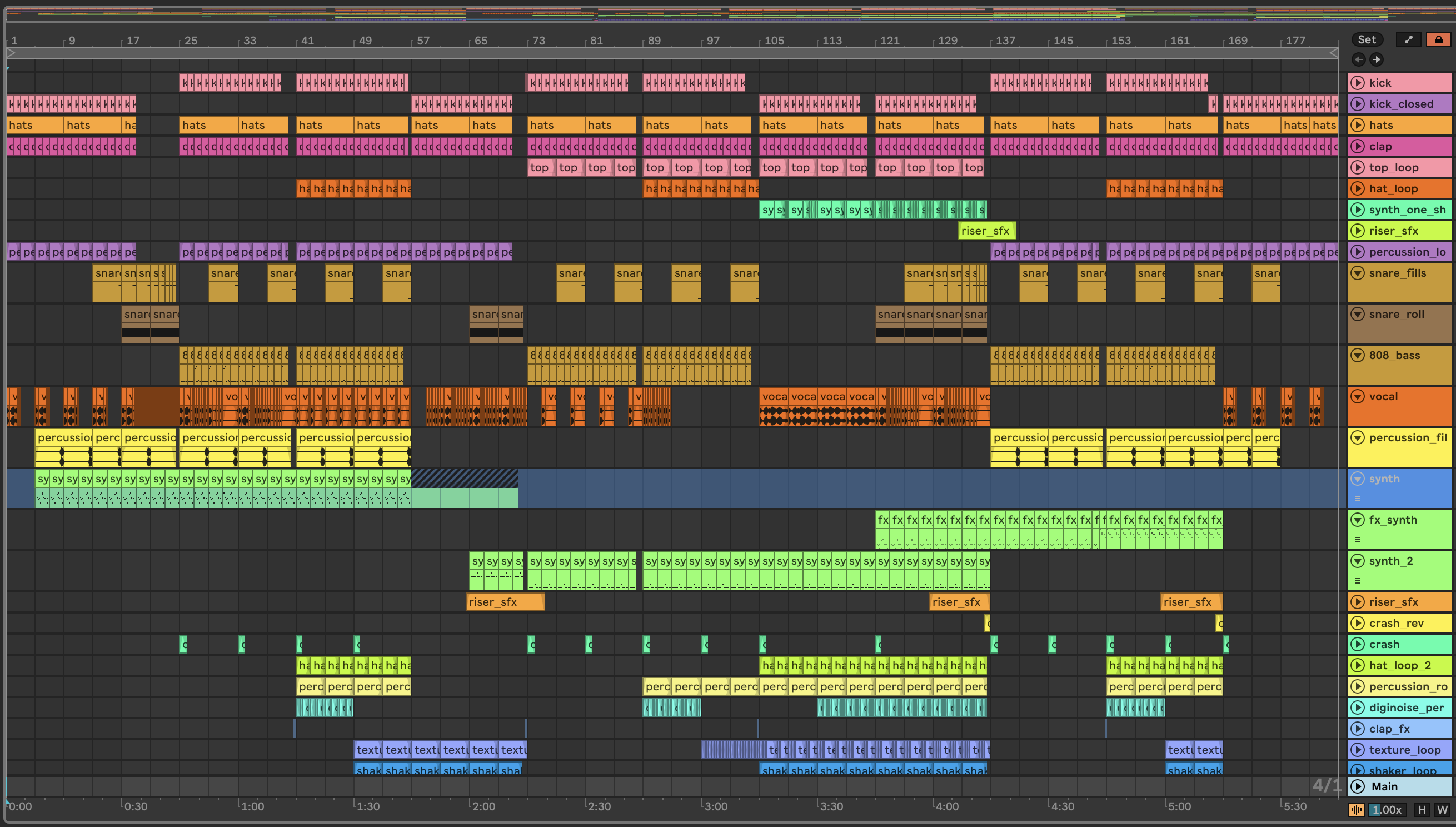Screen dimensions: 1456x827
Task: Select the synth_one_sh track name
Action: tap(1407, 210)
